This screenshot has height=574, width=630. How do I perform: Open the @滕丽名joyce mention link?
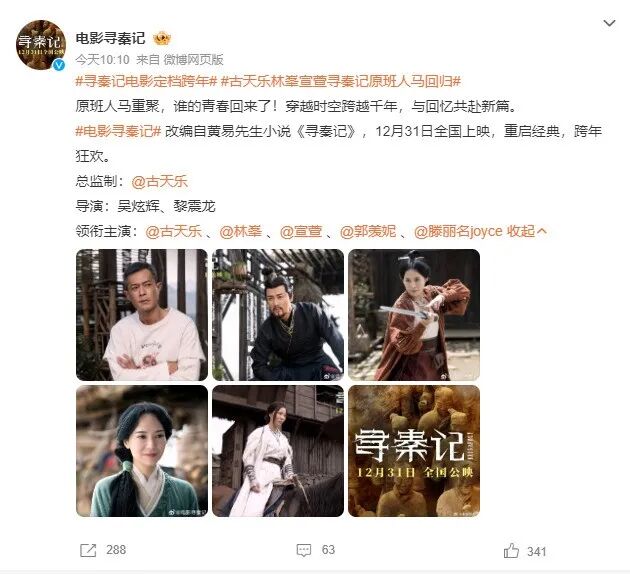pos(458,231)
